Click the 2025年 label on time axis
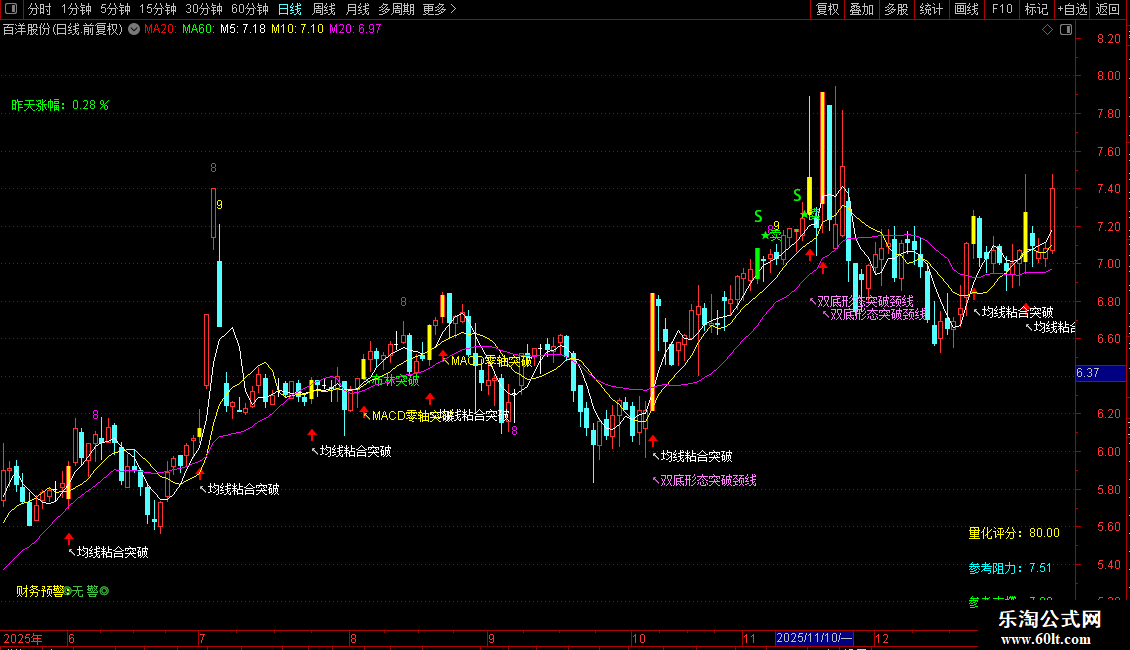 click(x=22, y=639)
